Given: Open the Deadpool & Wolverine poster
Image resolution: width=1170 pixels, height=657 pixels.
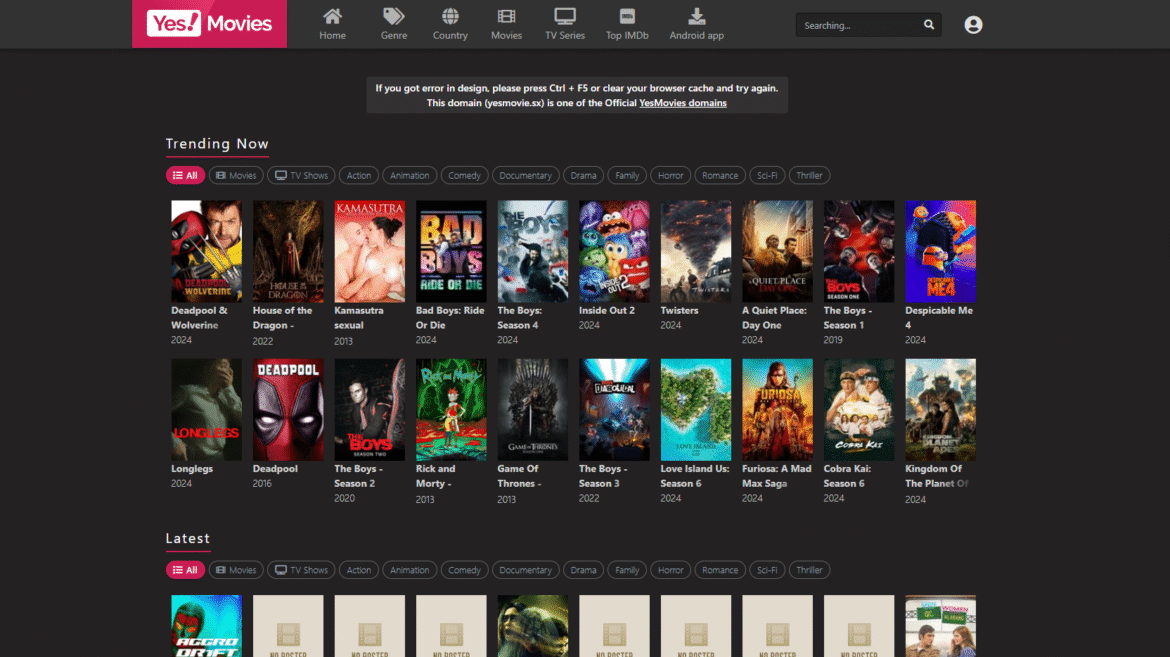Looking at the screenshot, I should (x=206, y=251).
